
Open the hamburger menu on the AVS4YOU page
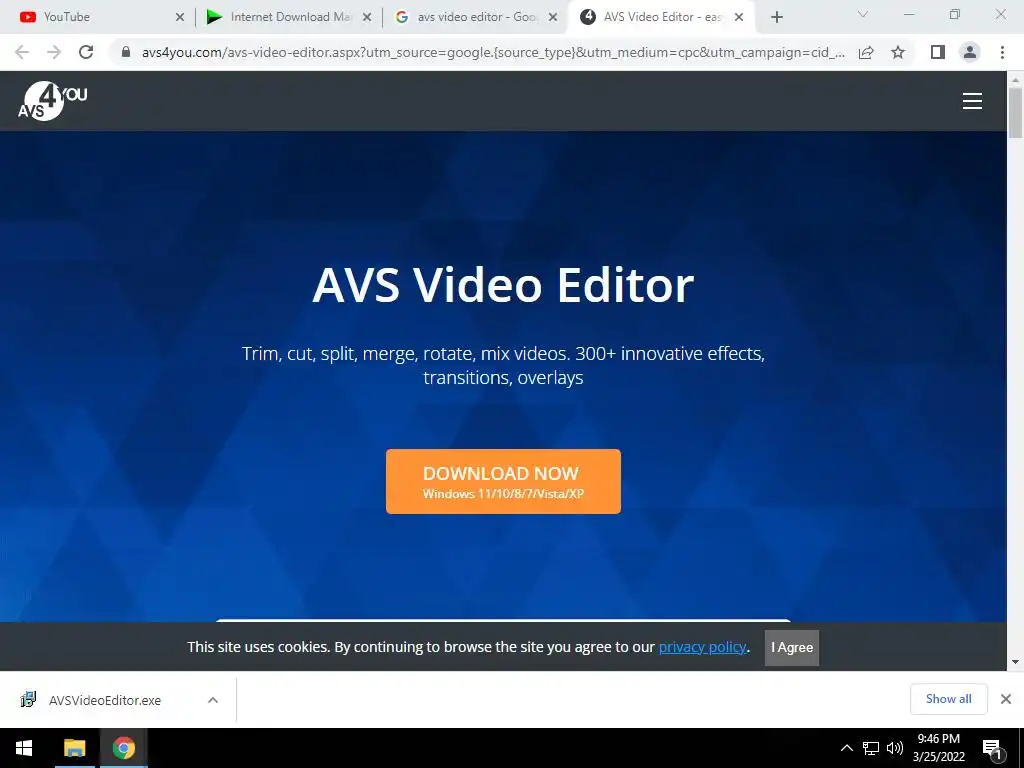[x=972, y=101]
